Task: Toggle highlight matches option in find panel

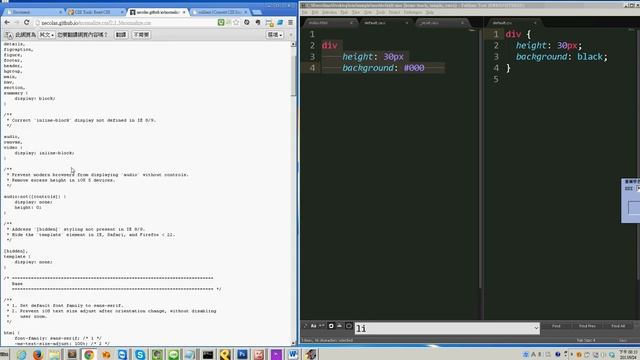Action: [349, 326]
